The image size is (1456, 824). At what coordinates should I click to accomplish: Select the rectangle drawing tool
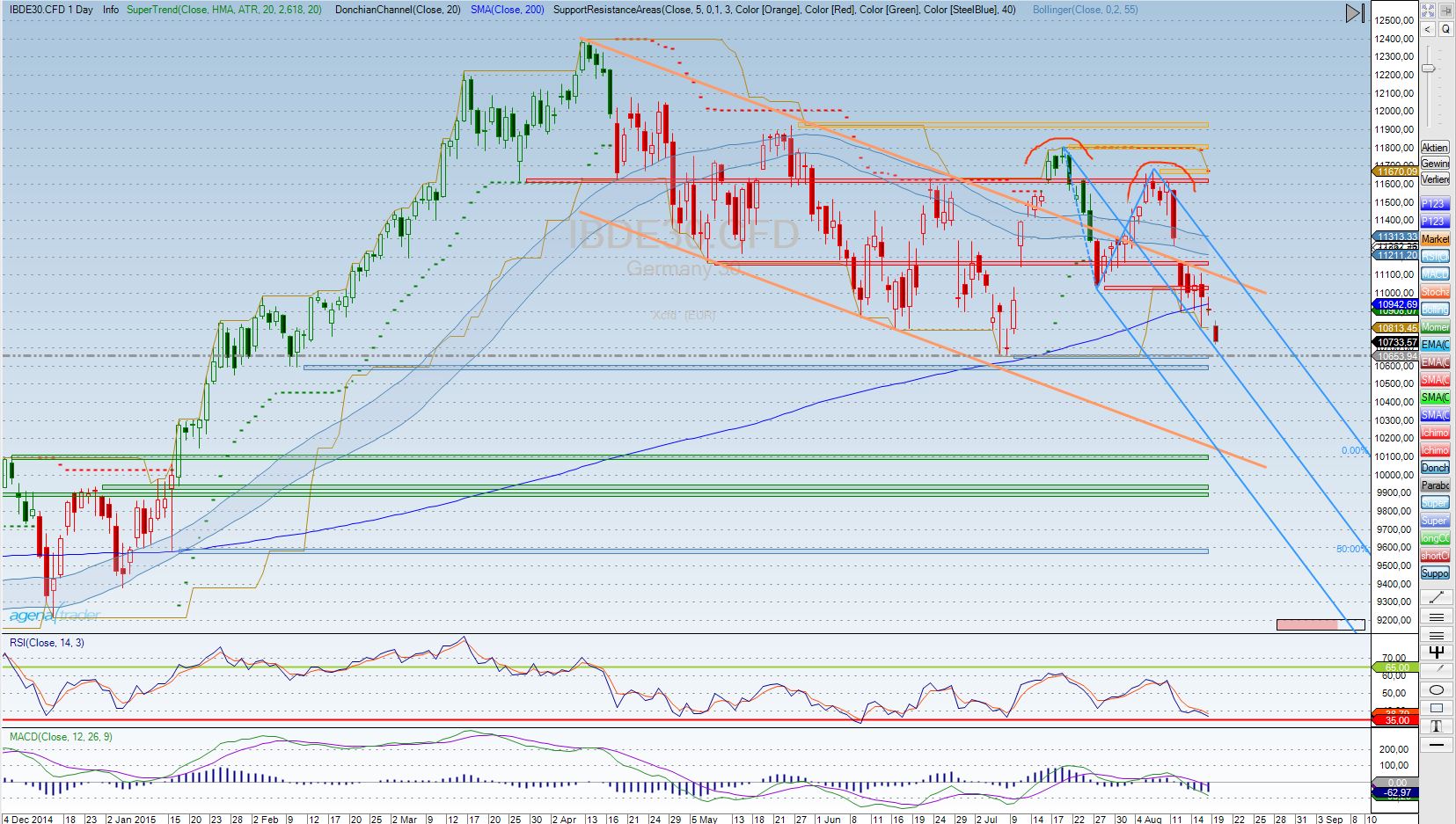1436,708
